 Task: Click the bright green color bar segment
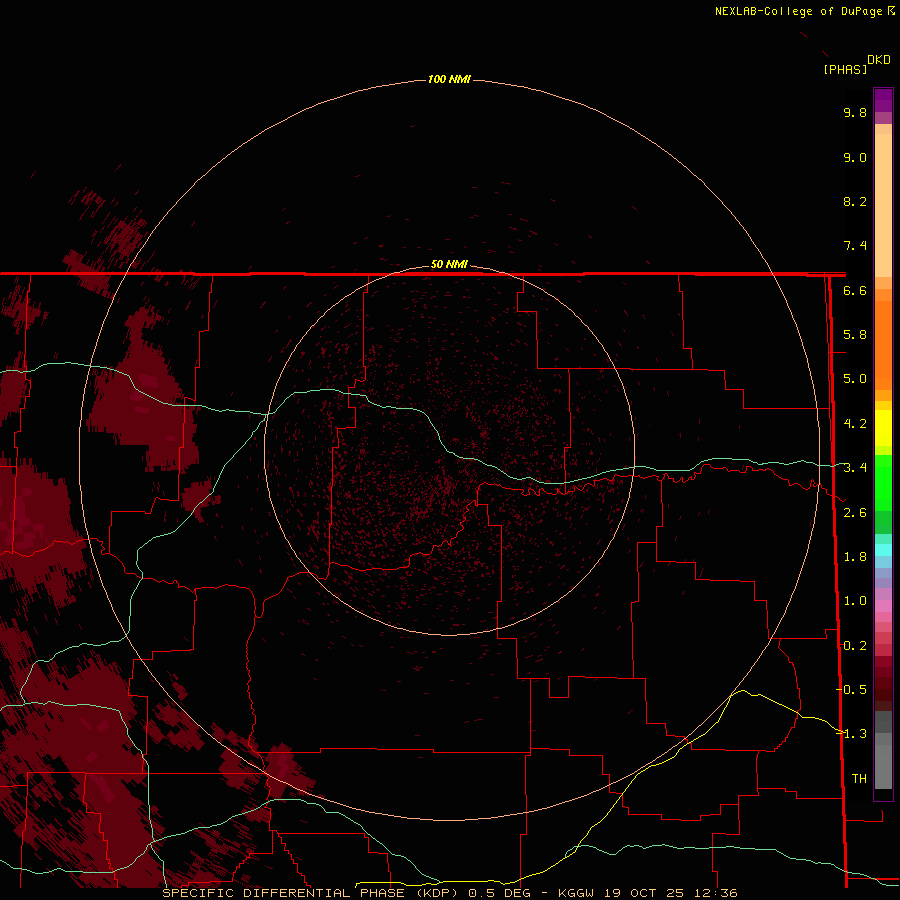tap(883, 483)
